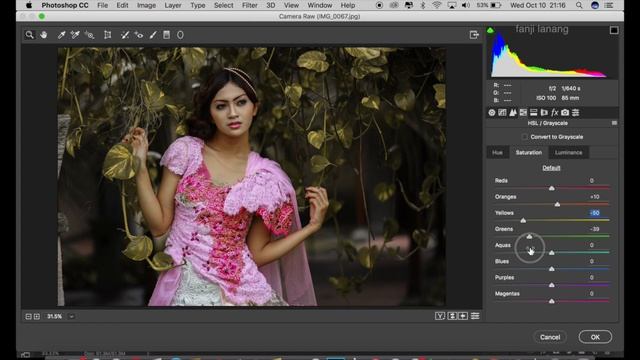Image resolution: width=640 pixels, height=360 pixels.
Task: Click the Blues saturation slider handle
Action: [551, 269]
